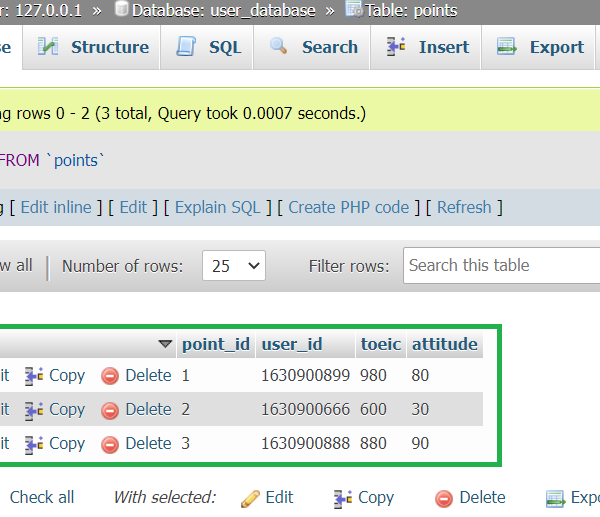Click the Export tab icon
The image size is (600, 517).
507,47
